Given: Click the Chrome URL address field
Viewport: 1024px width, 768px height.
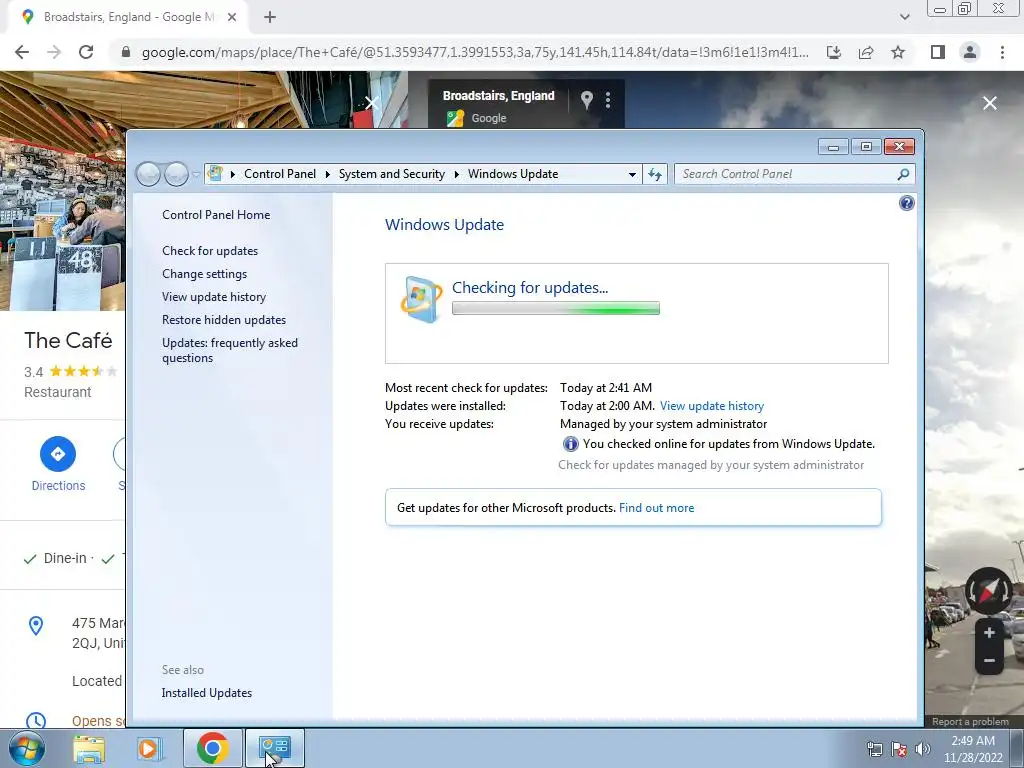Looking at the screenshot, I should (x=475, y=52).
